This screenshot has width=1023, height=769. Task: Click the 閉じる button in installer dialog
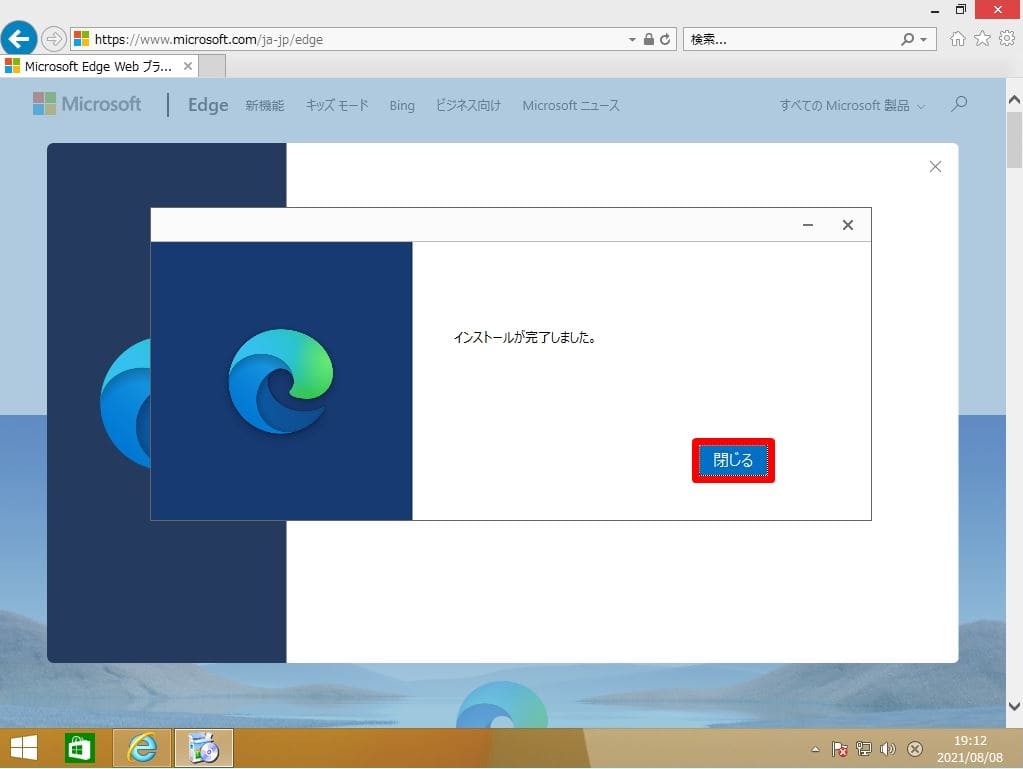coord(733,460)
